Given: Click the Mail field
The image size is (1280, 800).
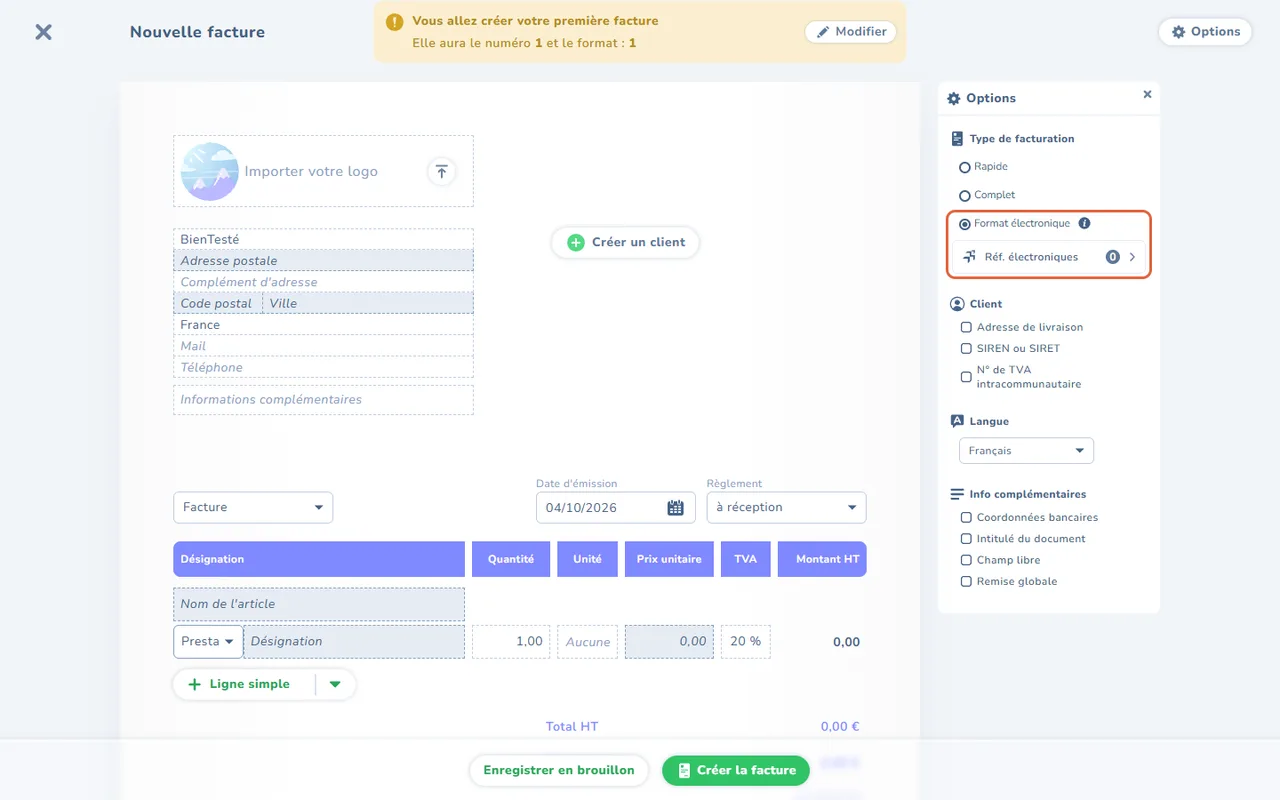Looking at the screenshot, I should [323, 347].
